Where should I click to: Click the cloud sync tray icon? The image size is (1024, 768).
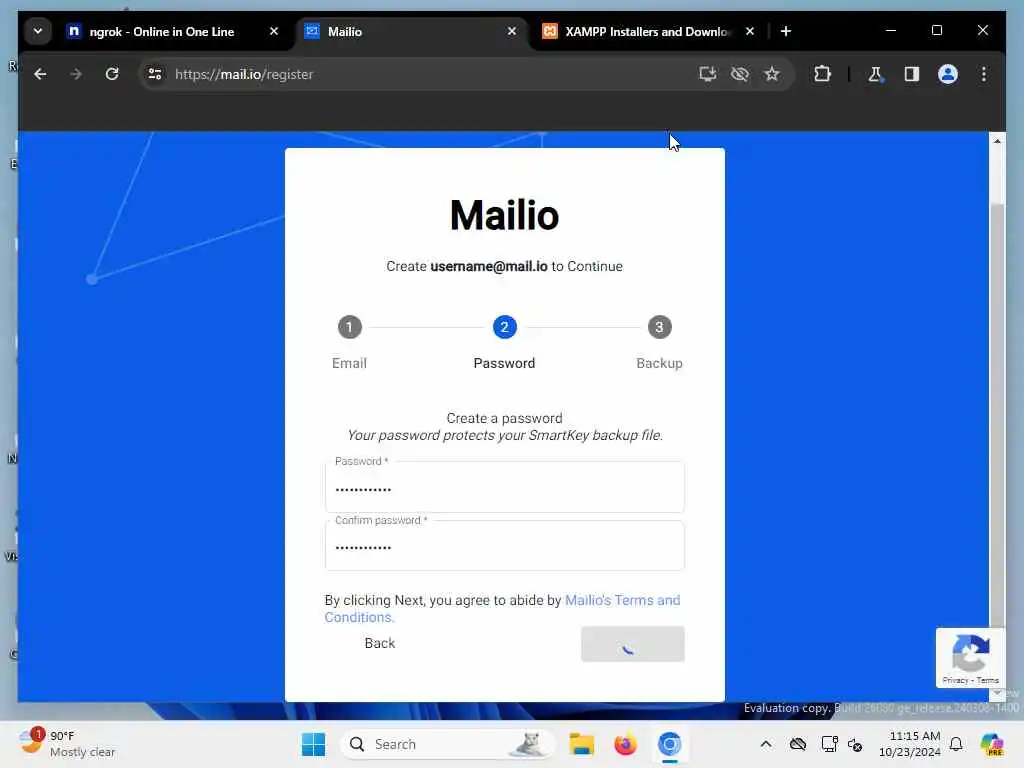pos(797,744)
